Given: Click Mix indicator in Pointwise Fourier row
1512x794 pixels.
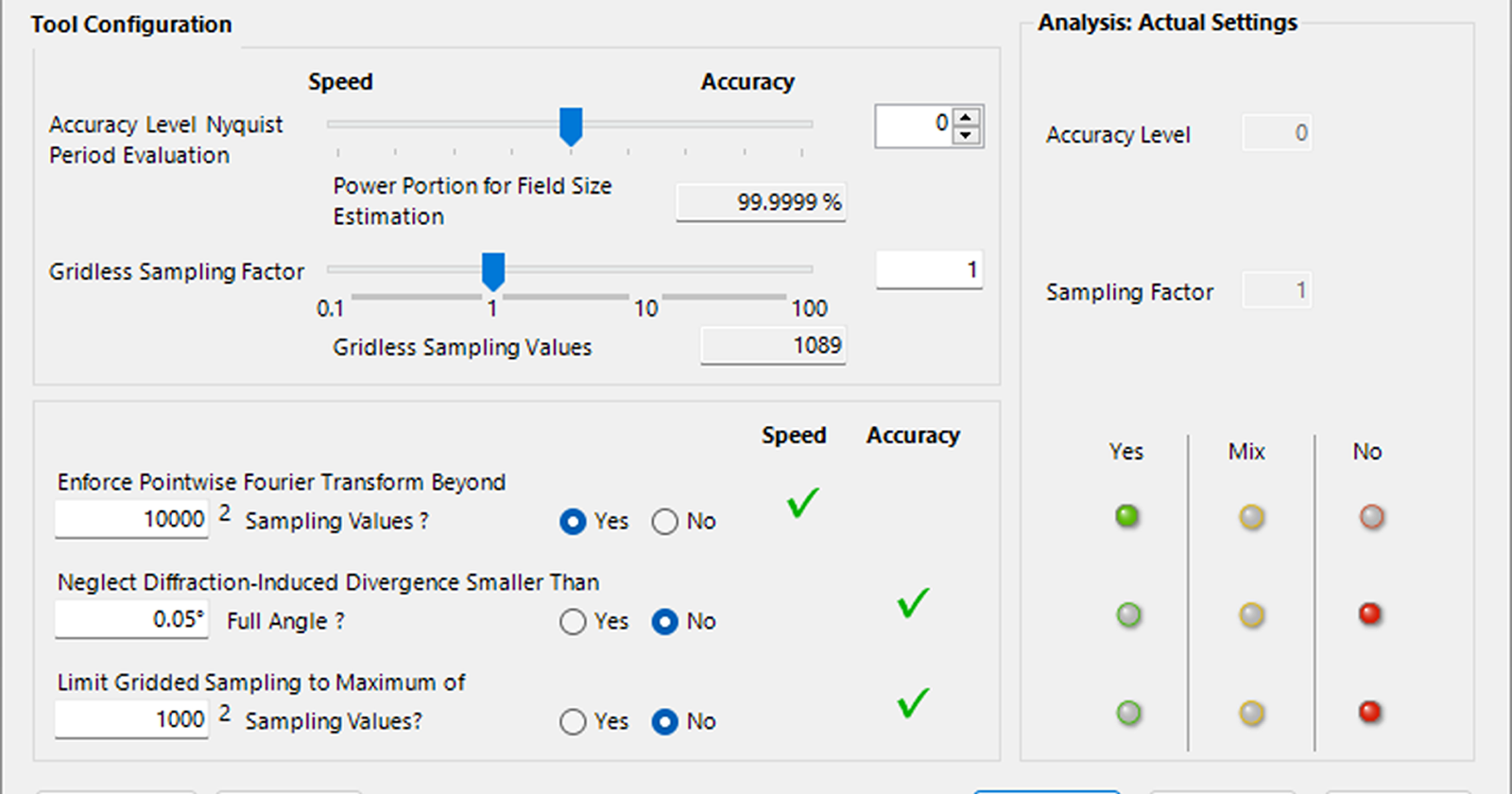Looking at the screenshot, I should [1251, 517].
